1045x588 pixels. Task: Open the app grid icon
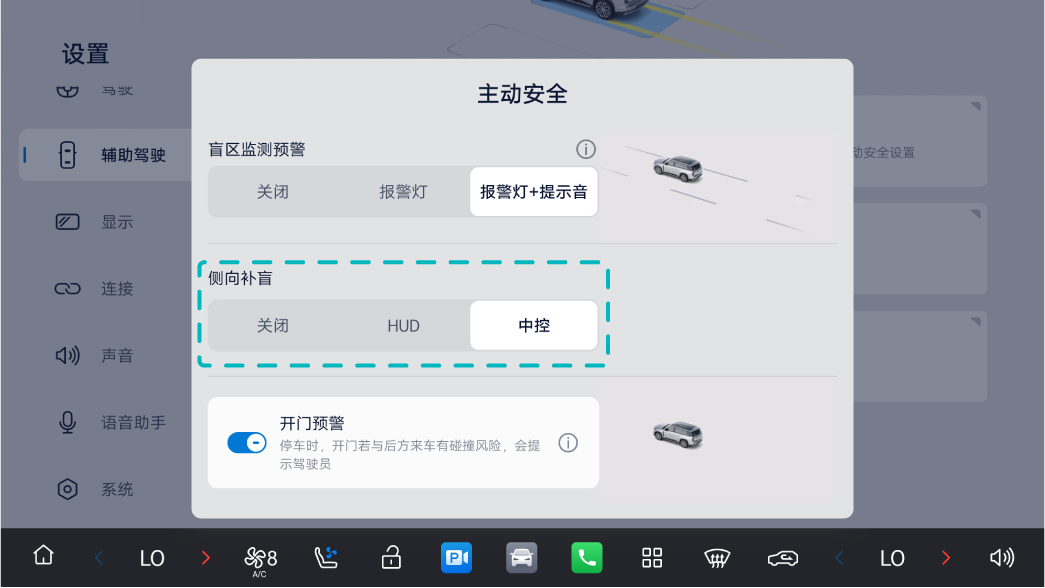point(652,557)
